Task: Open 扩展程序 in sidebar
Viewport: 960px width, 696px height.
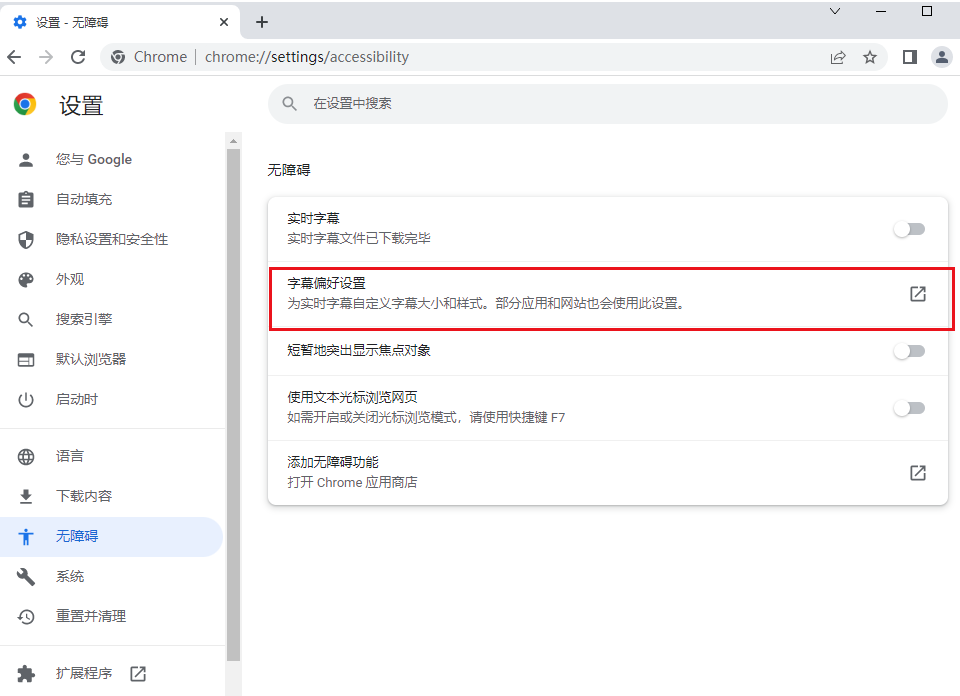Action: (111, 674)
